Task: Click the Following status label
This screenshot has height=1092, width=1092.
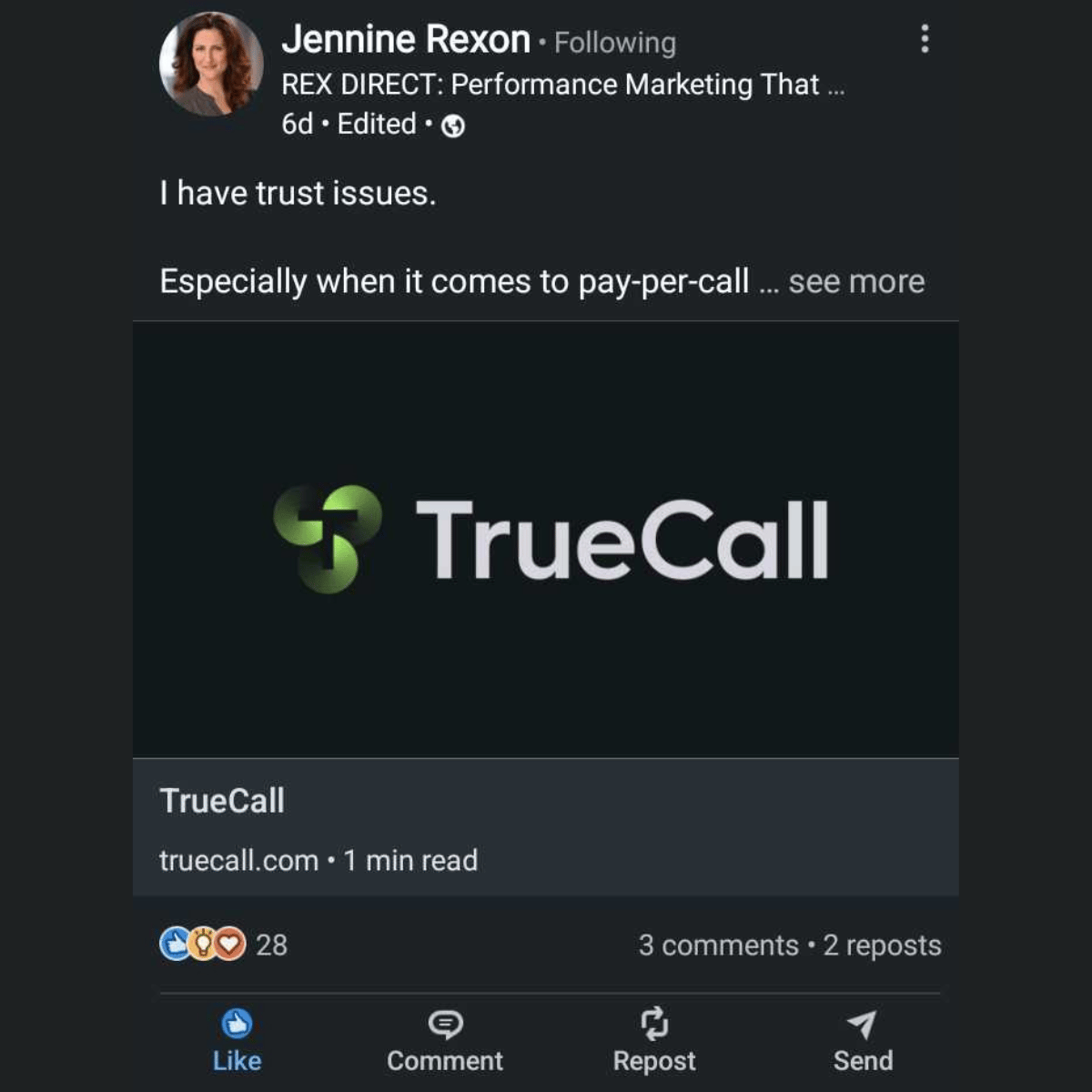Action: coord(615,43)
